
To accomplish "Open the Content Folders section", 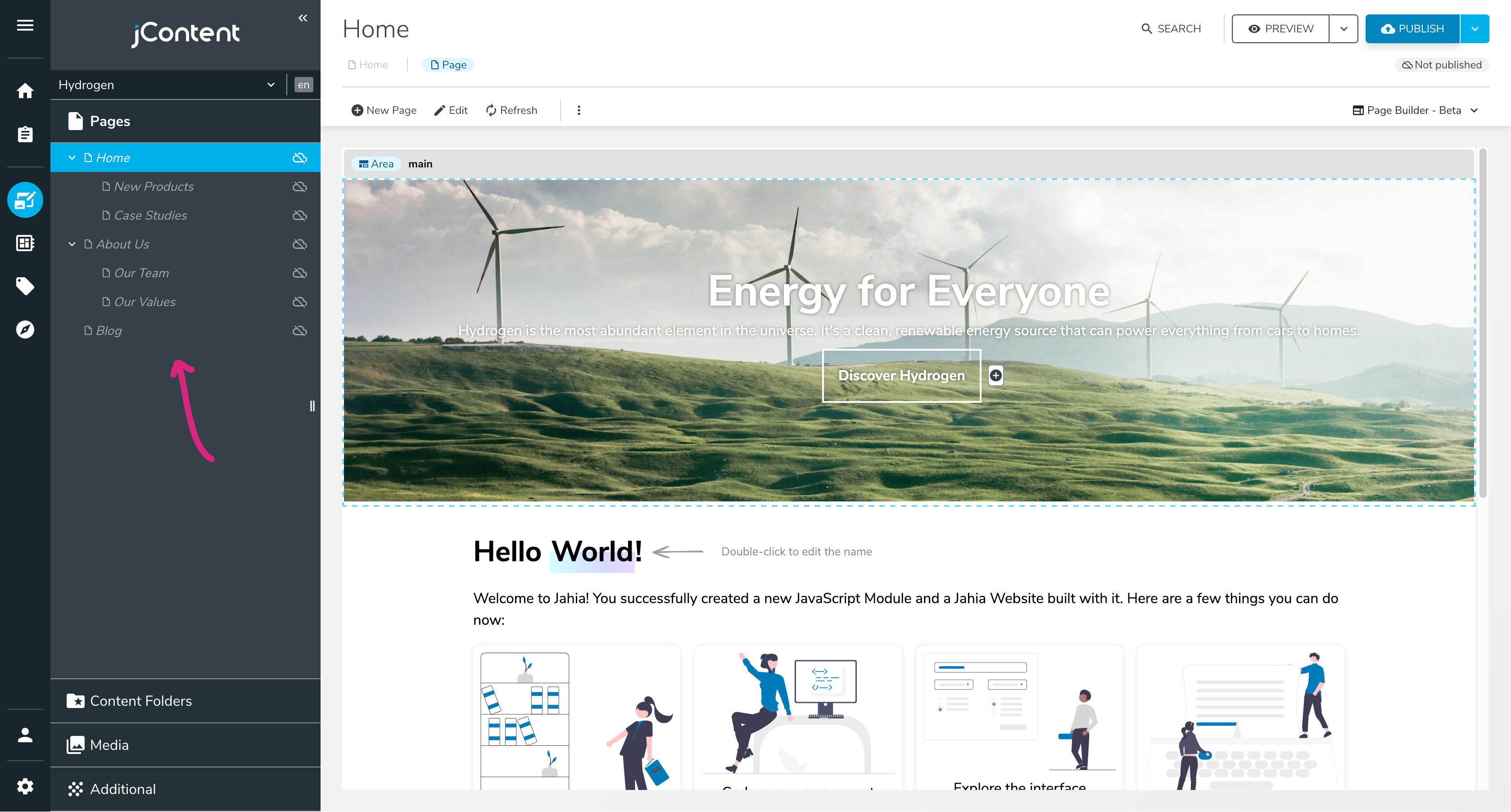I will click(141, 701).
